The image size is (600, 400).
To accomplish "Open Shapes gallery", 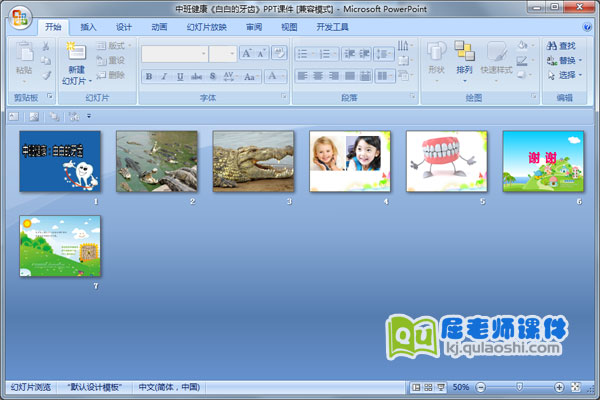I will pos(436,62).
